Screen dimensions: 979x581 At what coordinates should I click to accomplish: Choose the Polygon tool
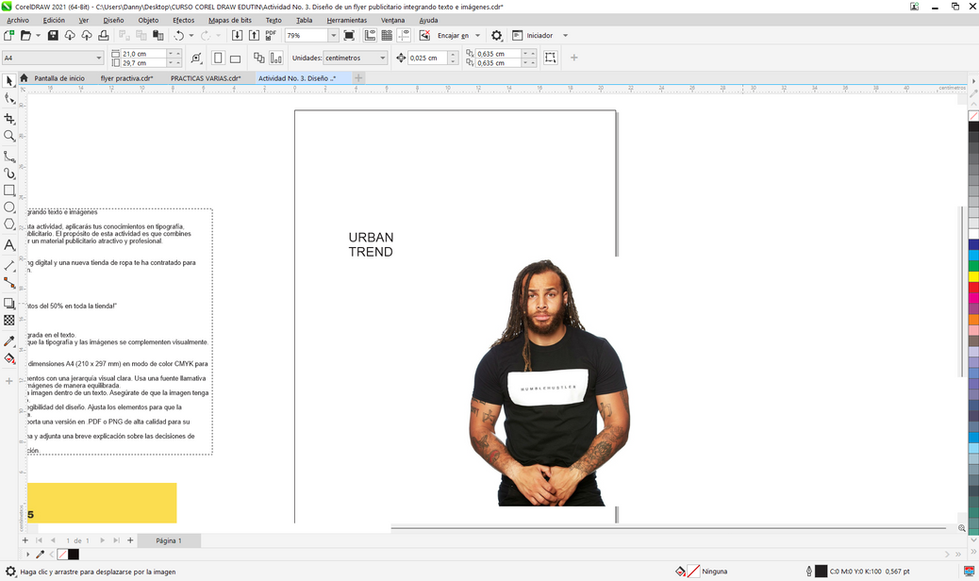click(9, 224)
